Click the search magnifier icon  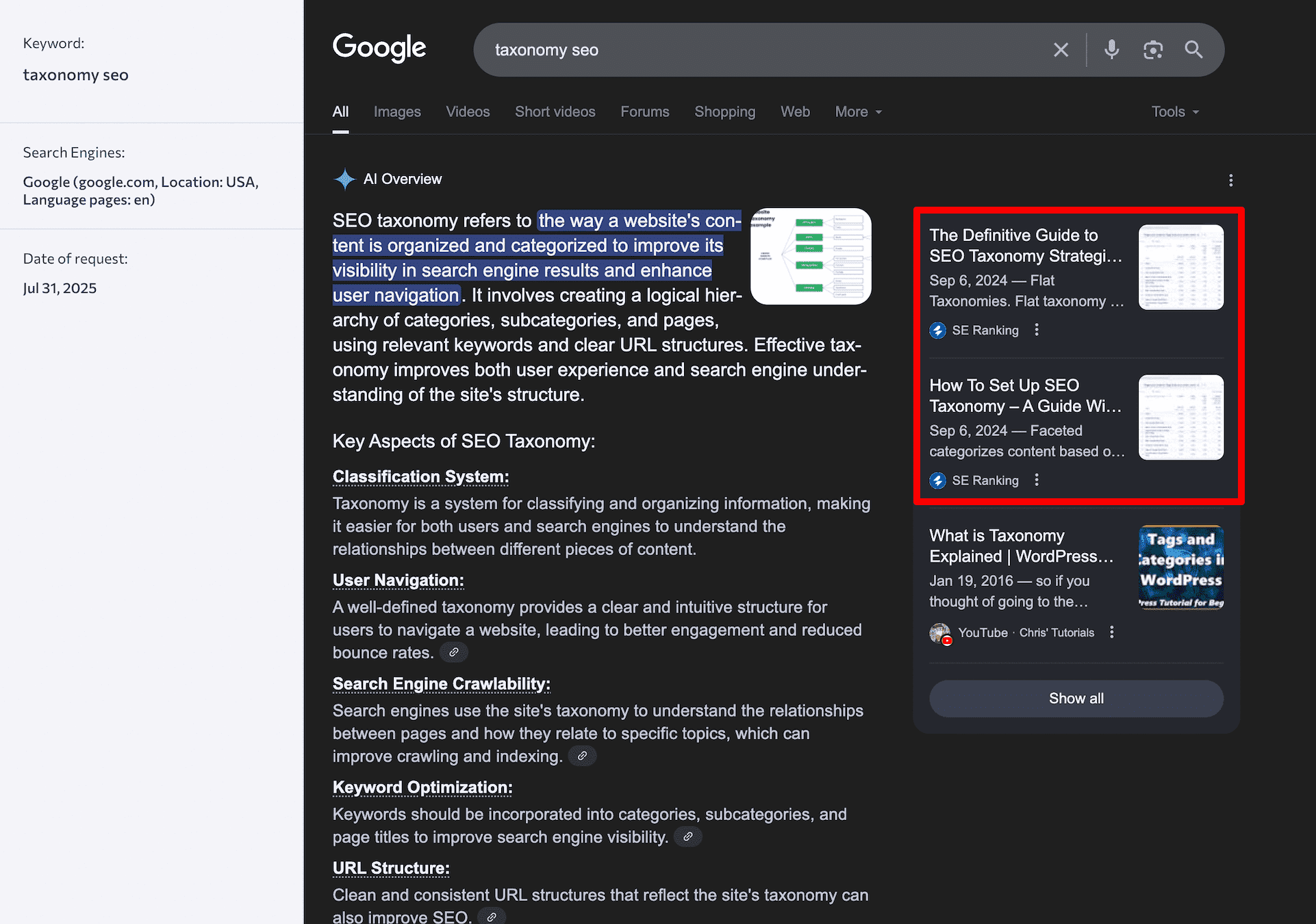(x=1193, y=49)
